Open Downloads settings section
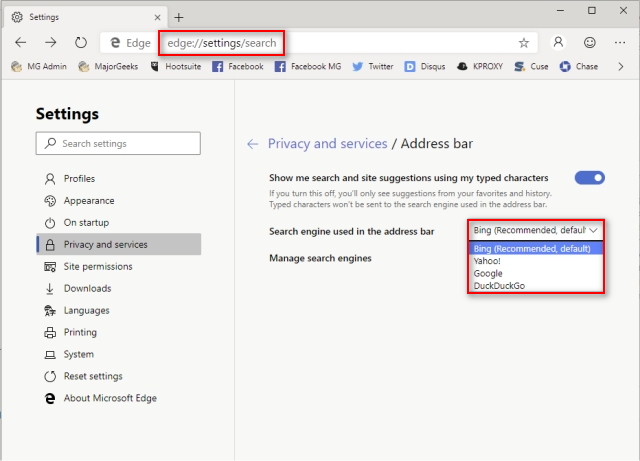Image resolution: width=640 pixels, height=461 pixels. click(118, 288)
